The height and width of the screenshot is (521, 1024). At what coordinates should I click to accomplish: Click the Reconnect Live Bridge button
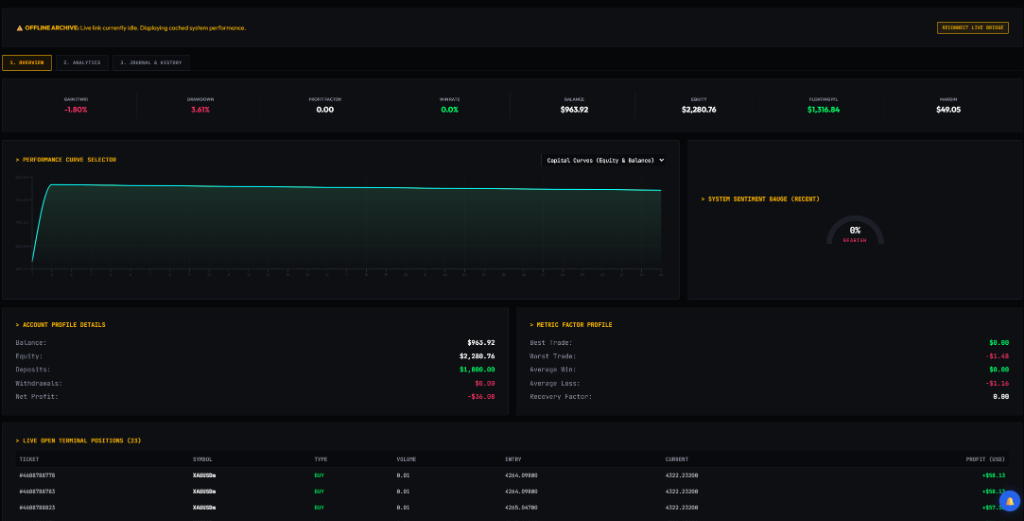click(x=972, y=27)
